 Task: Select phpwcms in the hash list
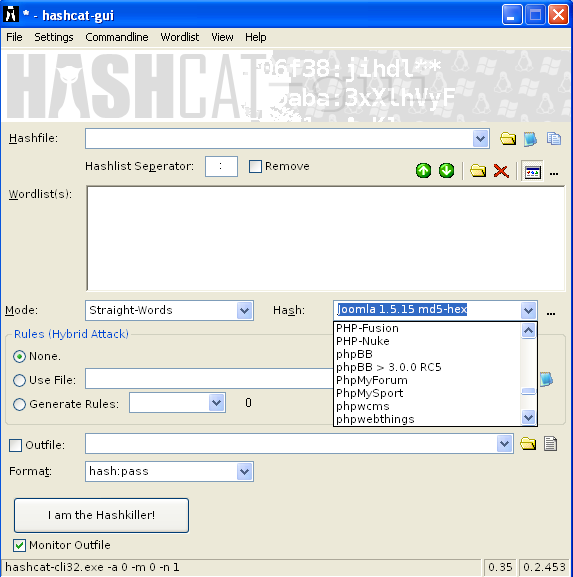pos(362,406)
